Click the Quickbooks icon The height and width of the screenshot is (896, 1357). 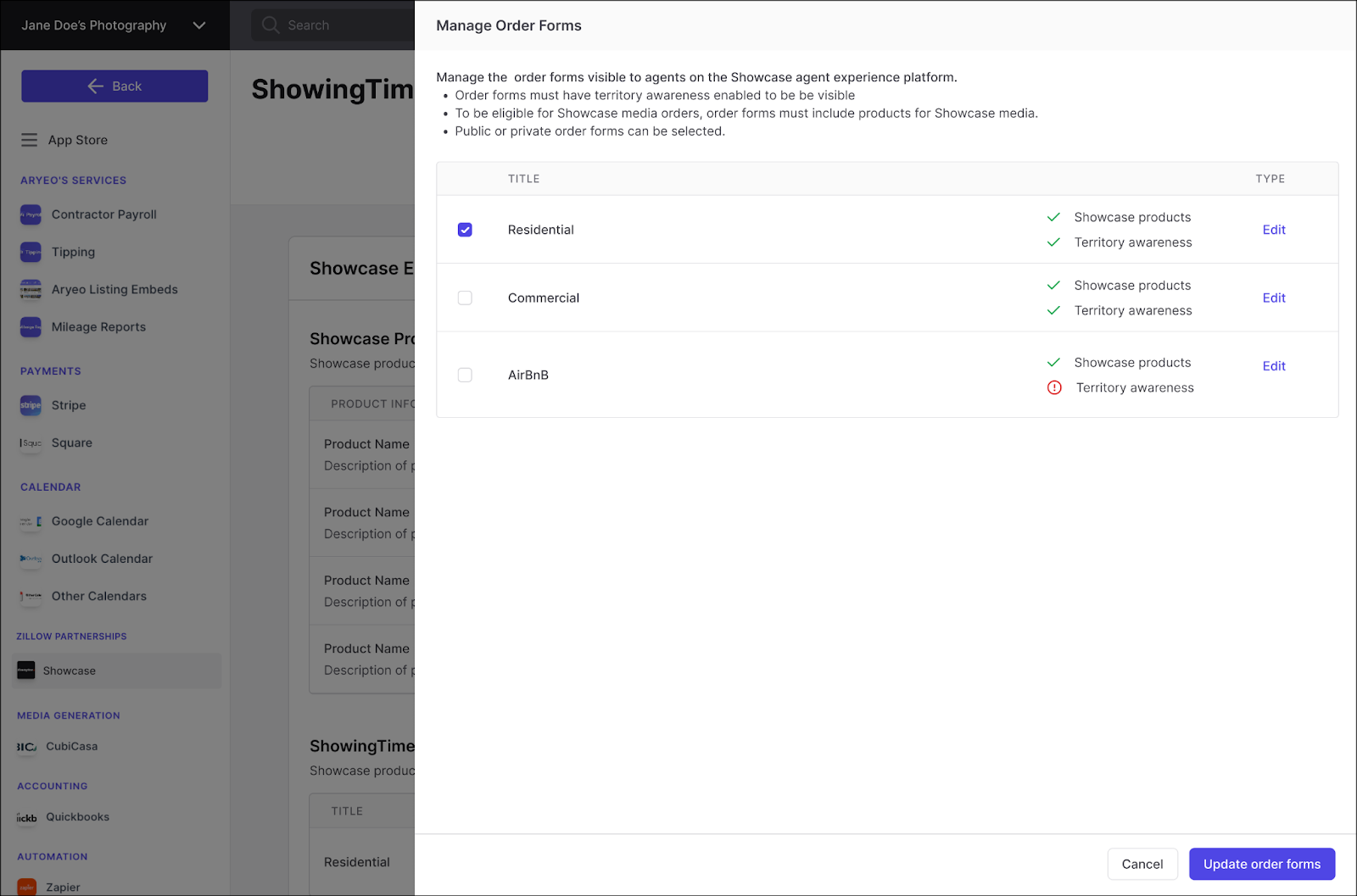[x=26, y=817]
